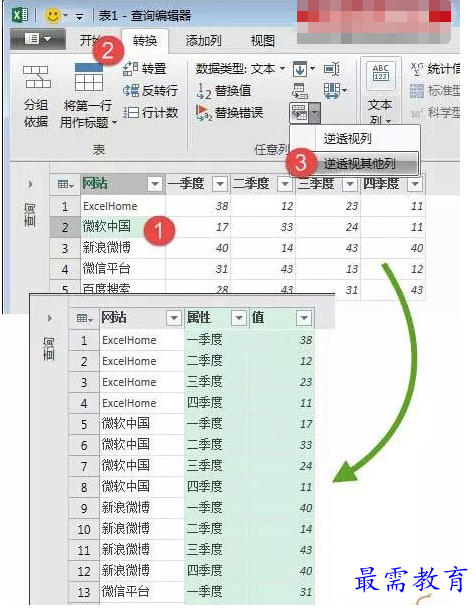Click the pivot column icon

click(300, 91)
